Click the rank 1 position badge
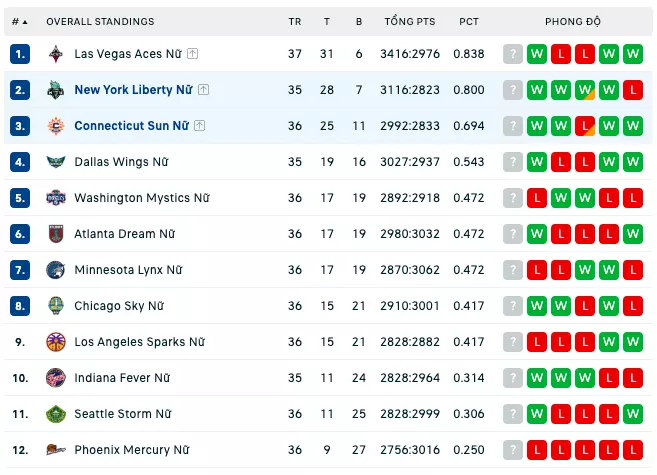 click(x=20, y=54)
